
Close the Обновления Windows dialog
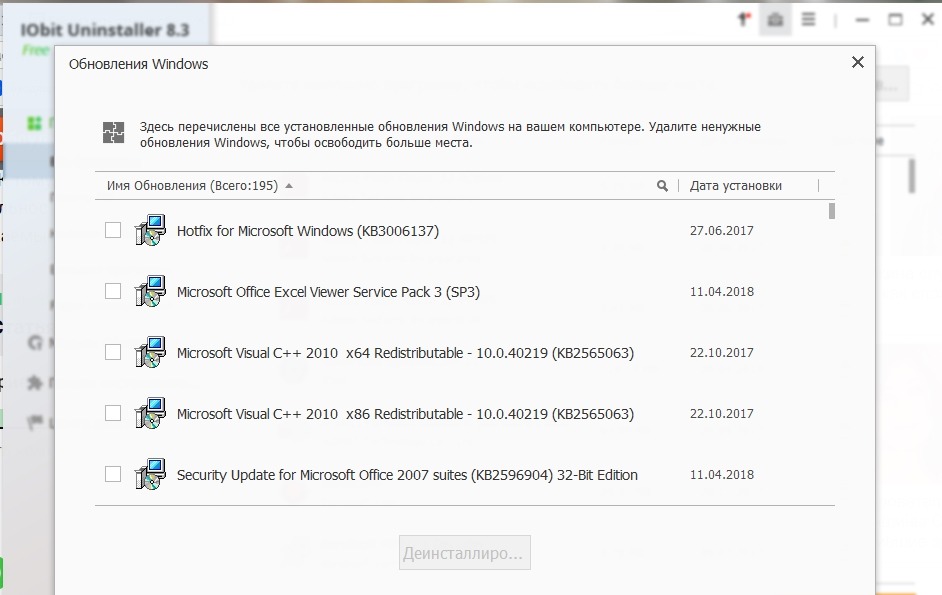(x=858, y=62)
